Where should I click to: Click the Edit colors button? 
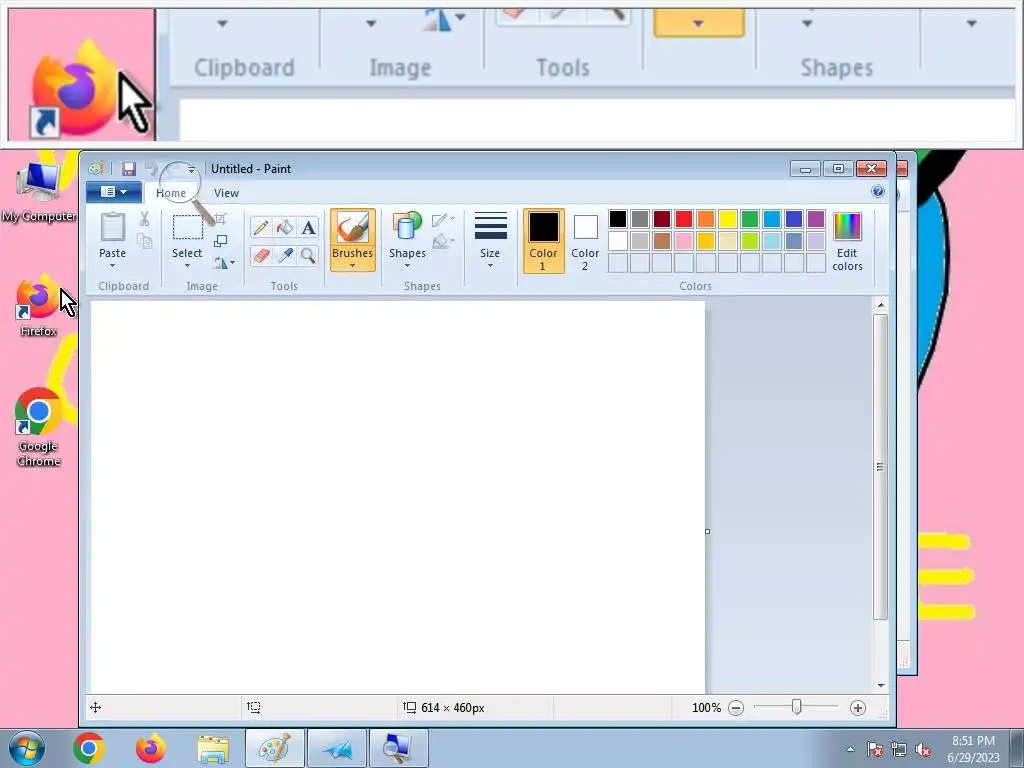(847, 241)
